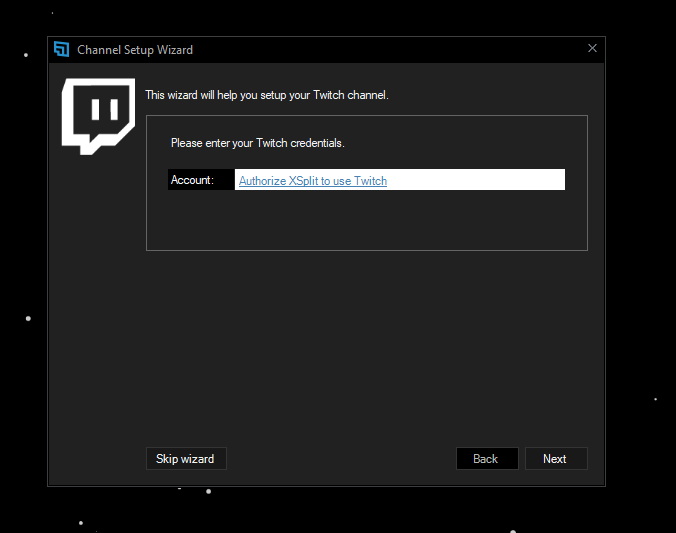
Task: Click the XSplit logo in the title bar
Action: pos(61,49)
